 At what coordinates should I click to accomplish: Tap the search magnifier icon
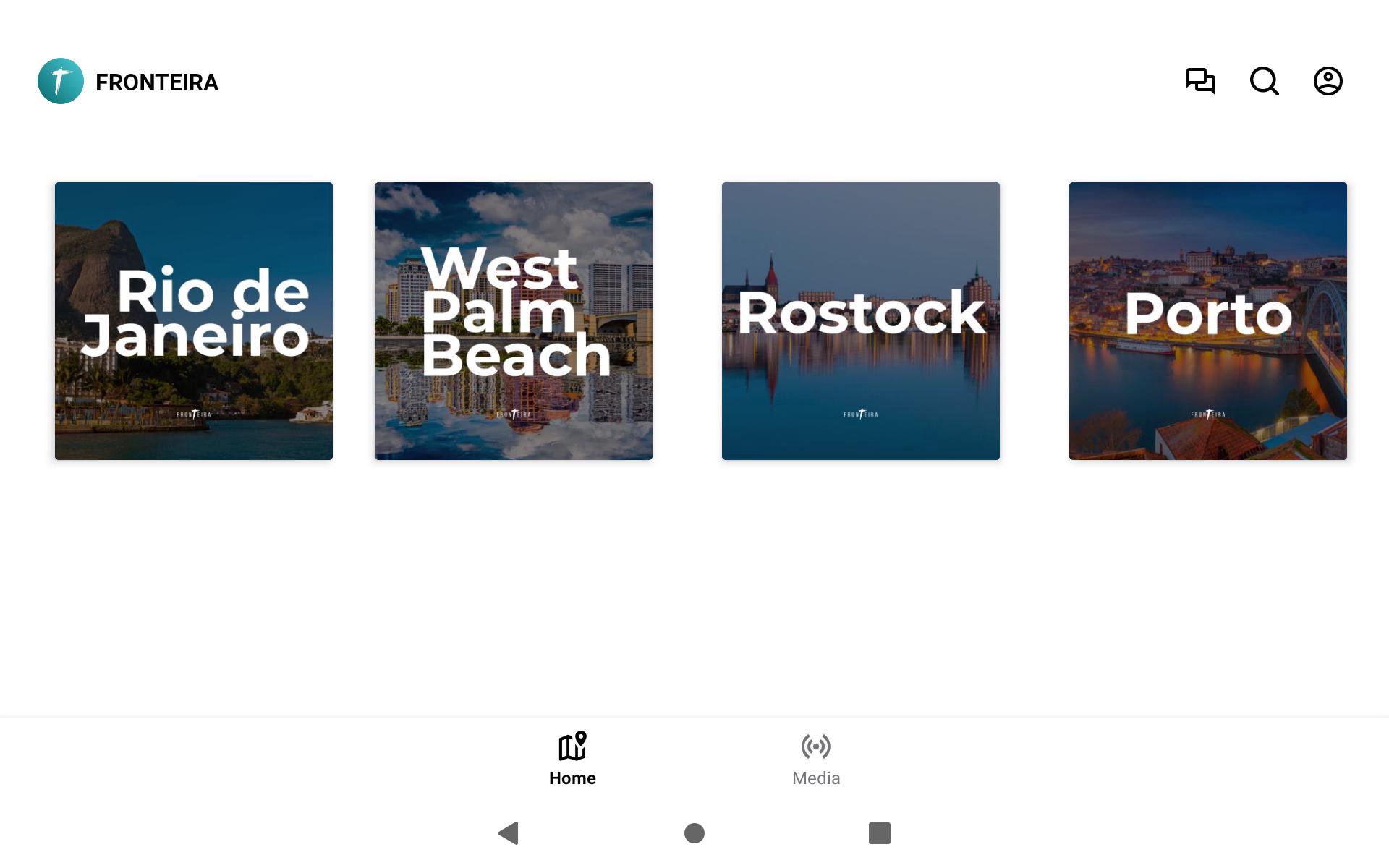(1264, 81)
